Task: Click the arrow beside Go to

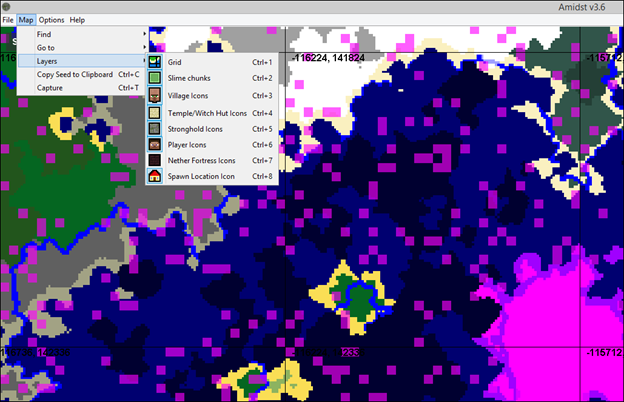Action: 144,48
